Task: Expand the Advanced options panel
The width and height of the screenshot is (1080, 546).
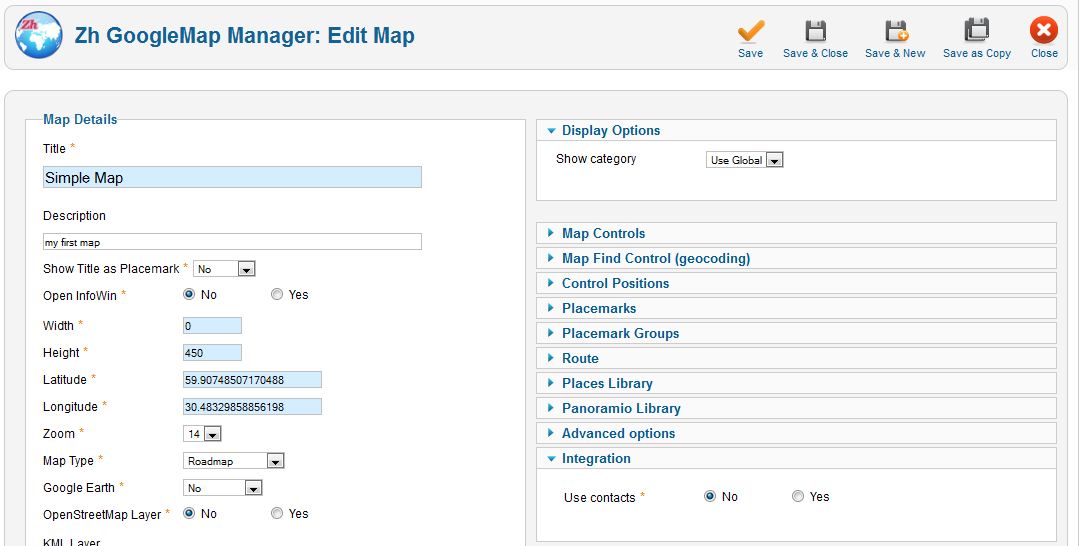Action: point(618,433)
